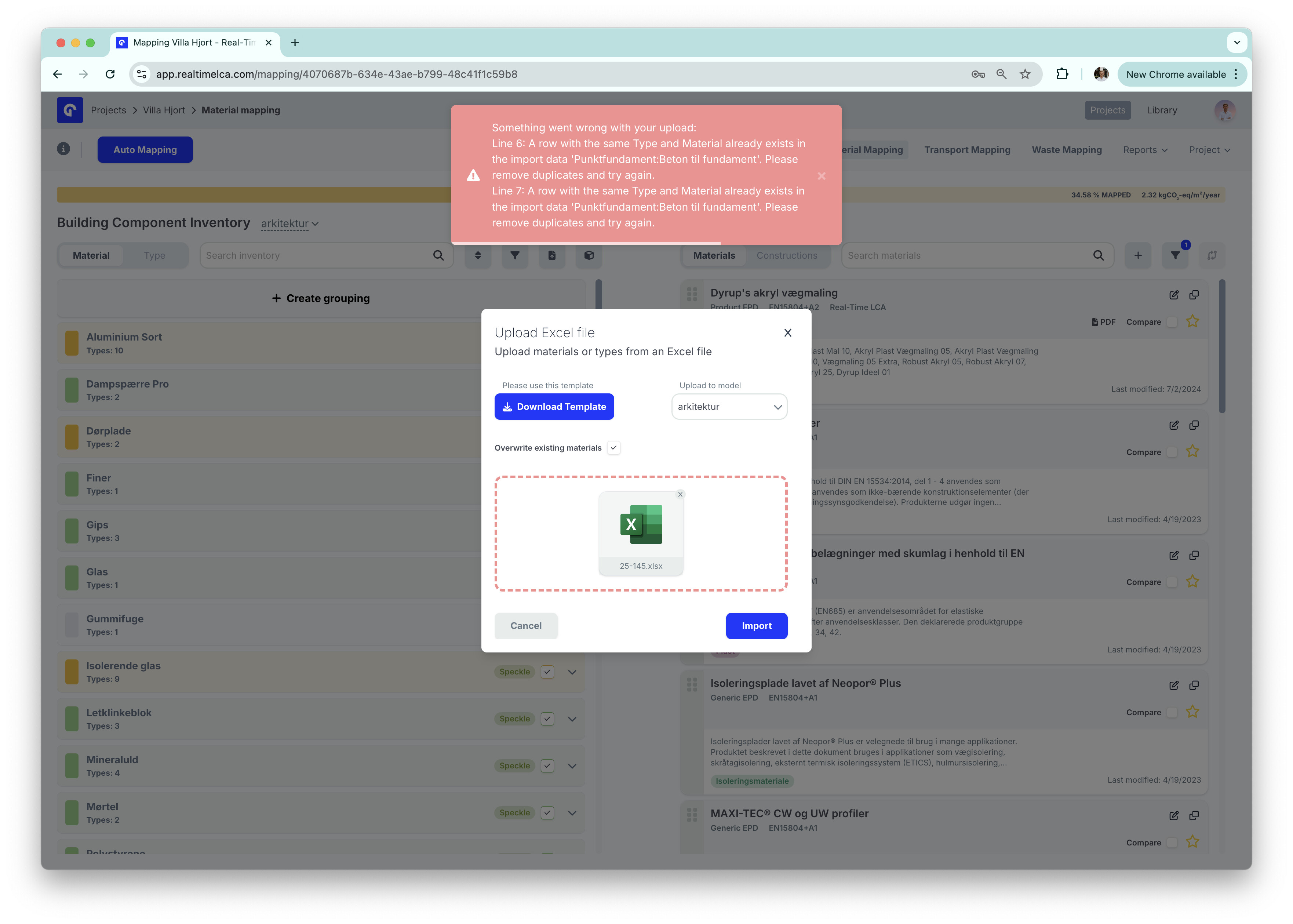Image resolution: width=1293 pixels, height=924 pixels.
Task: Toggle the Isolerende glas row checkbox
Action: (x=547, y=672)
